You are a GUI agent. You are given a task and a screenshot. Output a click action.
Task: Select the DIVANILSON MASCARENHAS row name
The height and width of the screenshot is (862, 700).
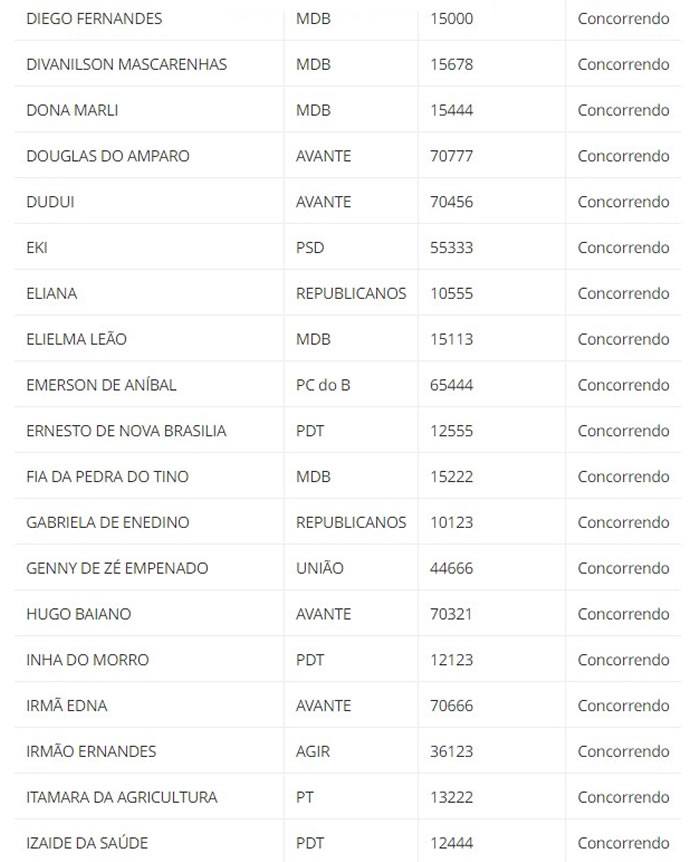pyautogui.click(x=126, y=65)
